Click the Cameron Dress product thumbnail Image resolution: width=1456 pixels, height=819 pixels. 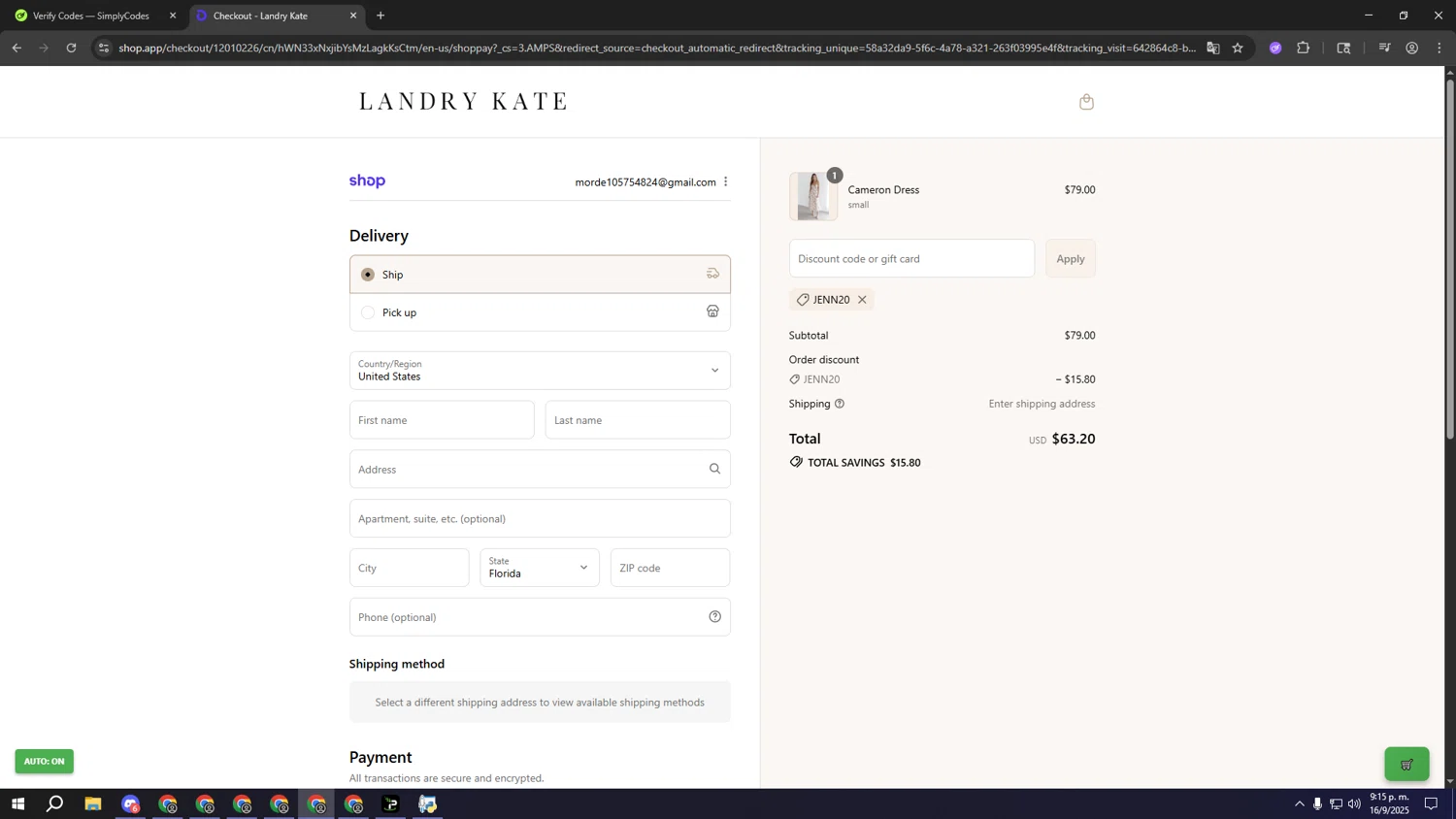[x=813, y=196]
